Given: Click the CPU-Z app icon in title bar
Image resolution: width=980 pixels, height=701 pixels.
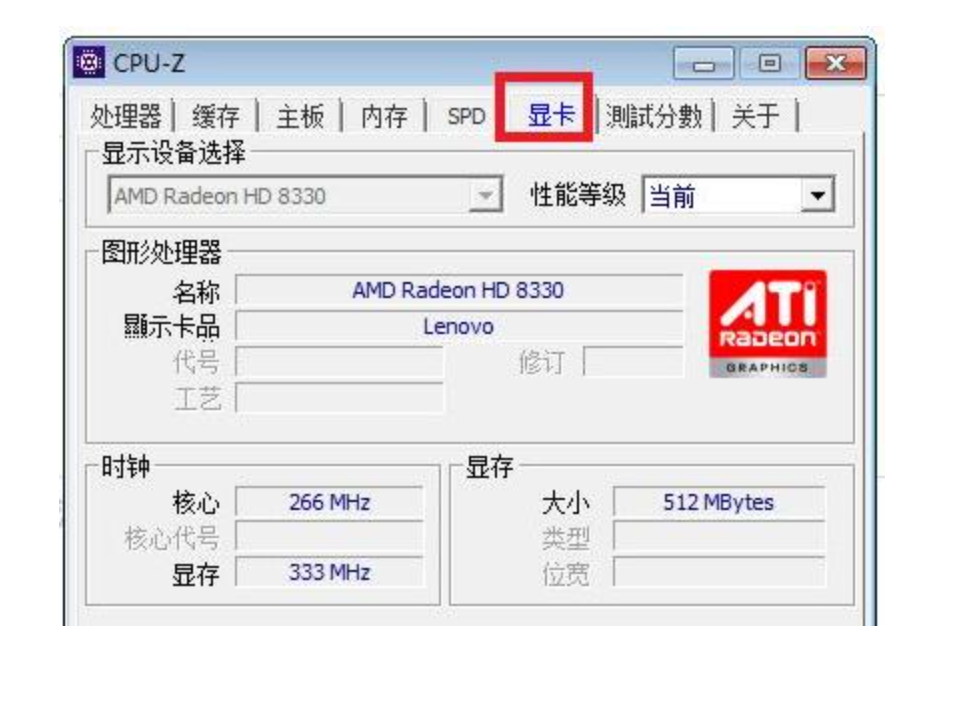Looking at the screenshot, I should click(x=90, y=66).
